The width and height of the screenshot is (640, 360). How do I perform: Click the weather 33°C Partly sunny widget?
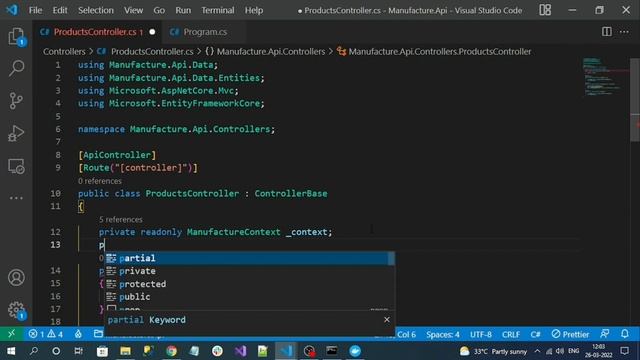493,351
